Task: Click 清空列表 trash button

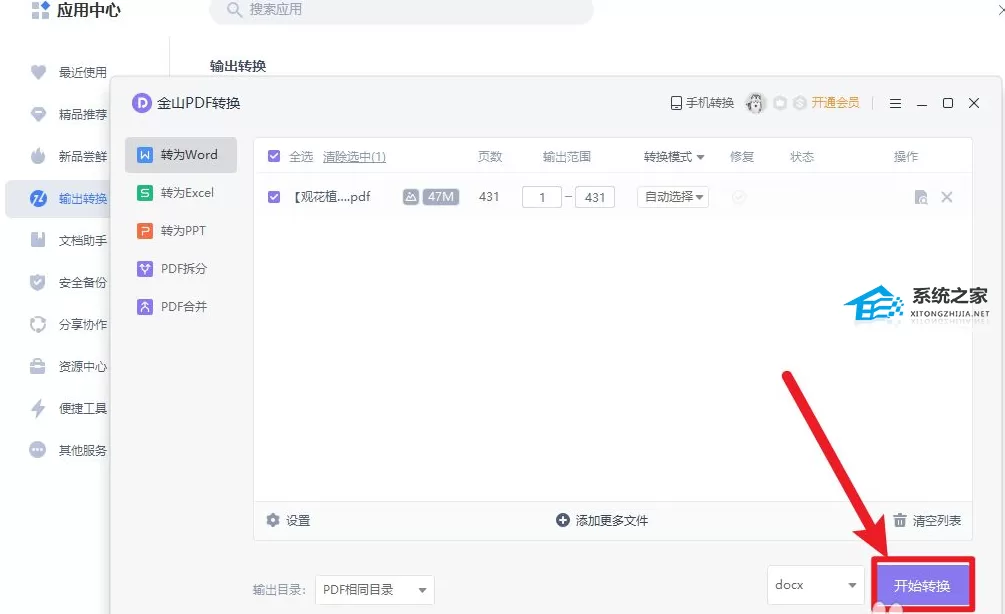Action: [x=927, y=520]
